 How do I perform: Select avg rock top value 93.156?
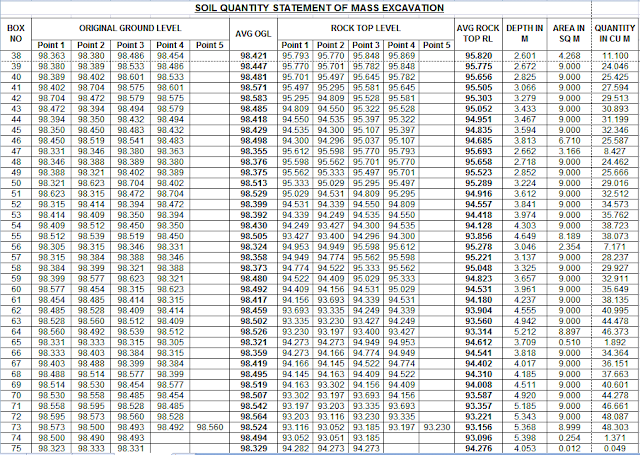(x=478, y=427)
